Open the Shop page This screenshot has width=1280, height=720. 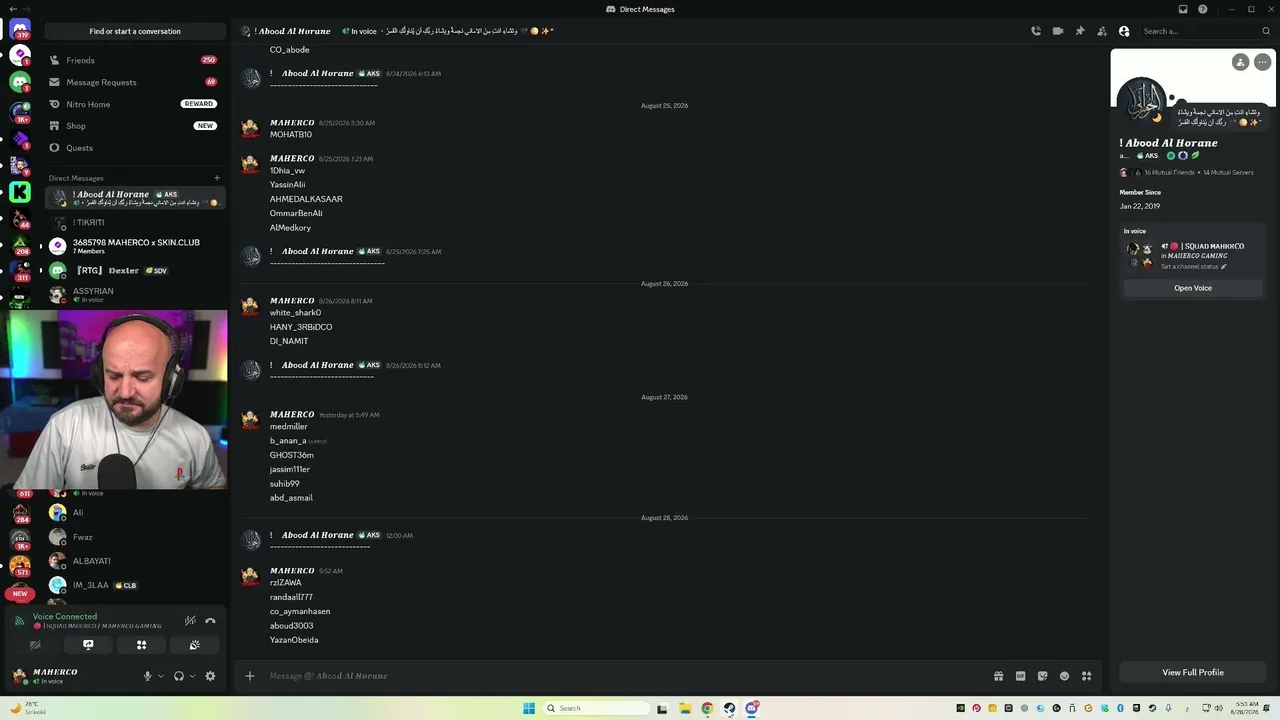(135, 126)
